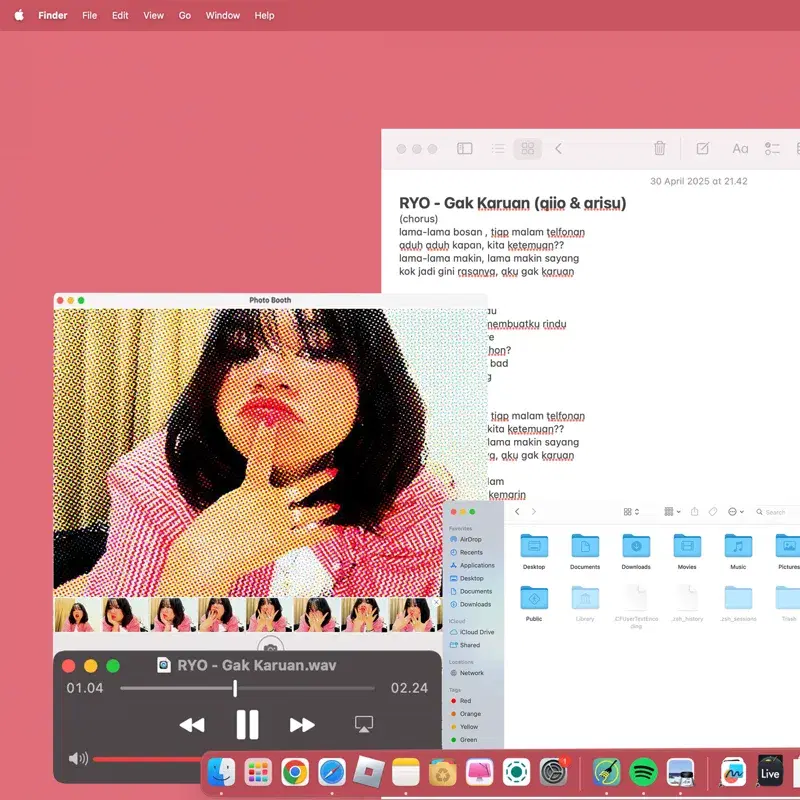This screenshot has width=800, height=800.
Task: Delete the note with the trash icon
Action: coord(660,148)
